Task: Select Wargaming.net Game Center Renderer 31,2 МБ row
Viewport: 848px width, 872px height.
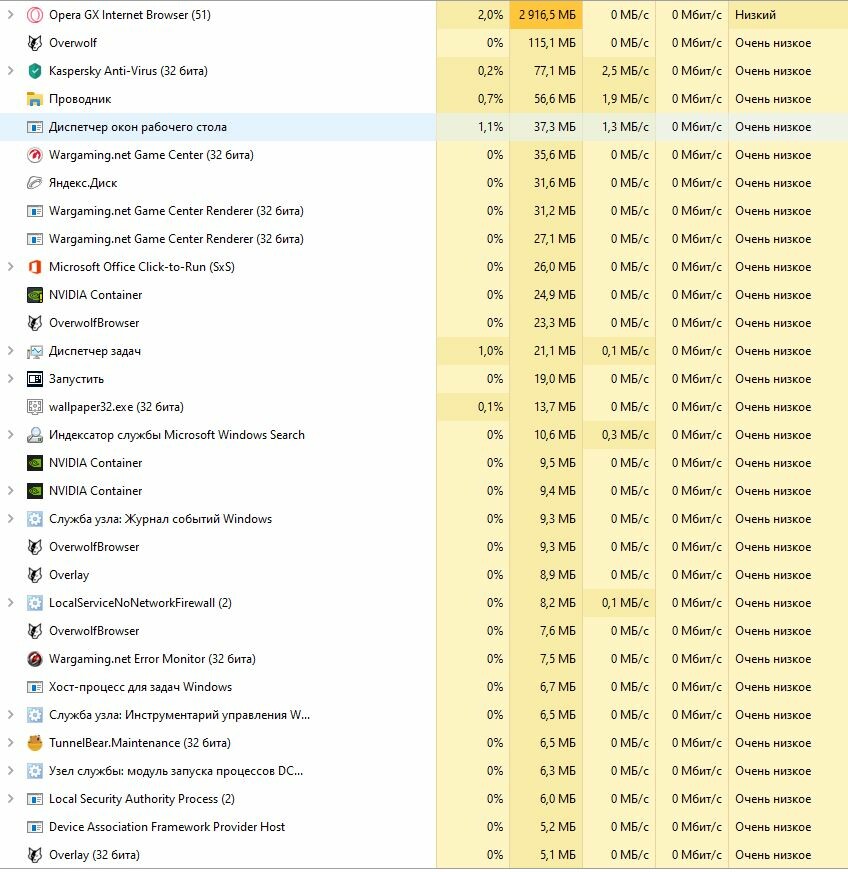Action: coord(424,211)
